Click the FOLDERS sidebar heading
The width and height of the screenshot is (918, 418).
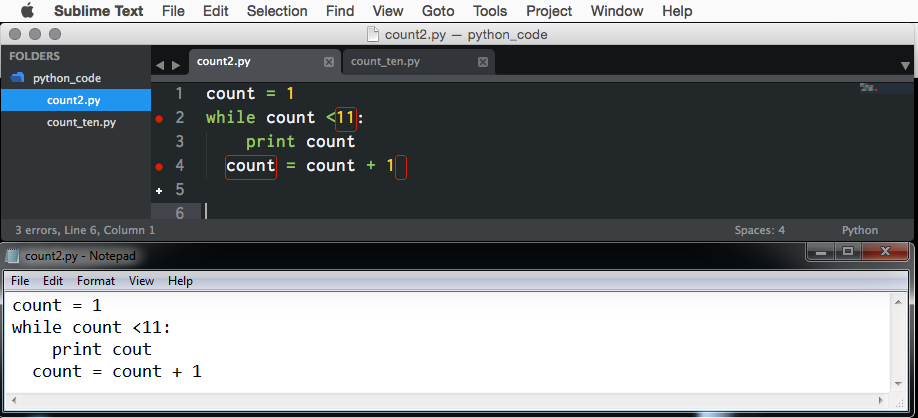point(35,56)
